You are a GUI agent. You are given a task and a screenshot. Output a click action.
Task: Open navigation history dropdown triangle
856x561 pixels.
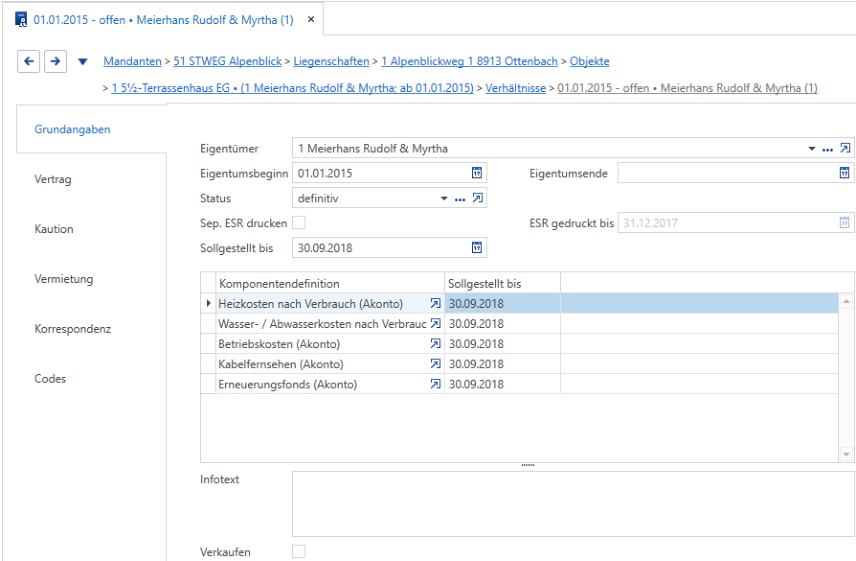click(x=82, y=62)
